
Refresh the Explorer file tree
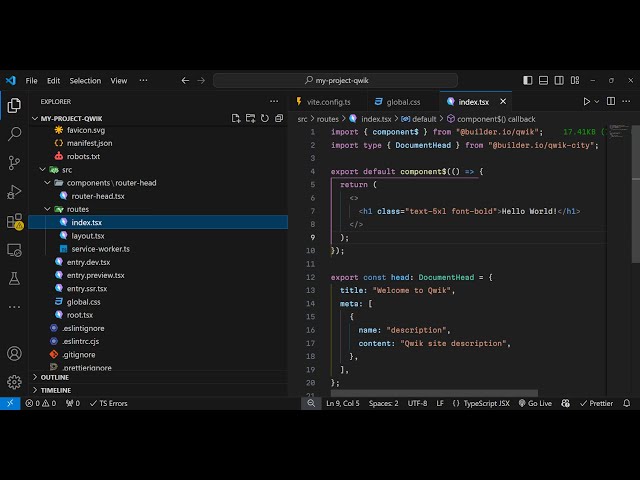[265, 118]
